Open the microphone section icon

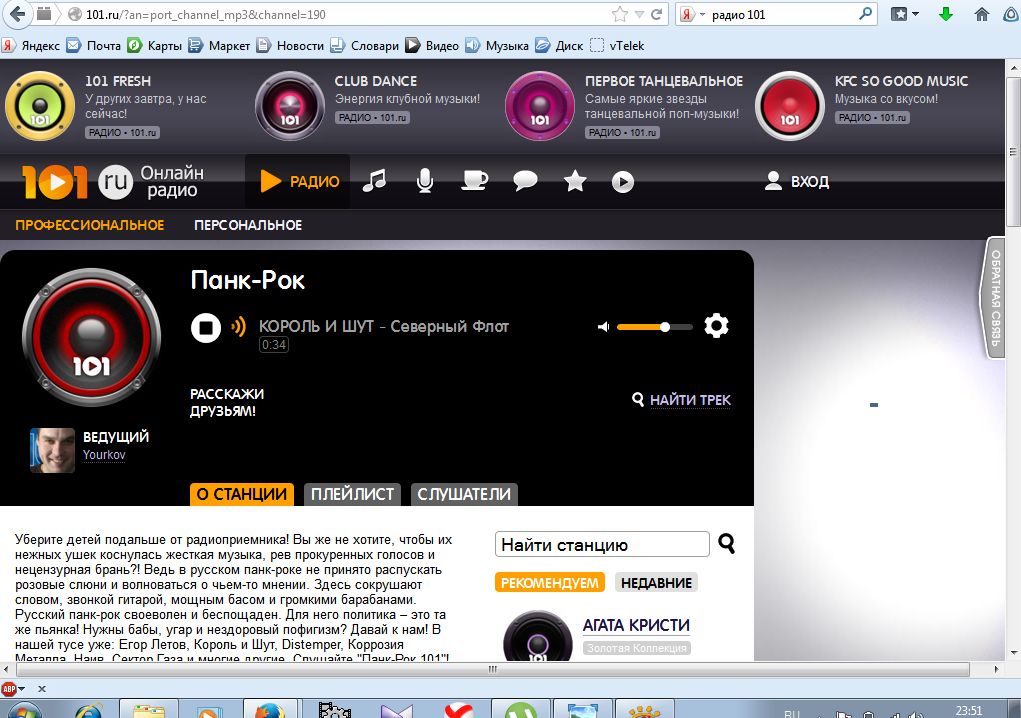425,181
